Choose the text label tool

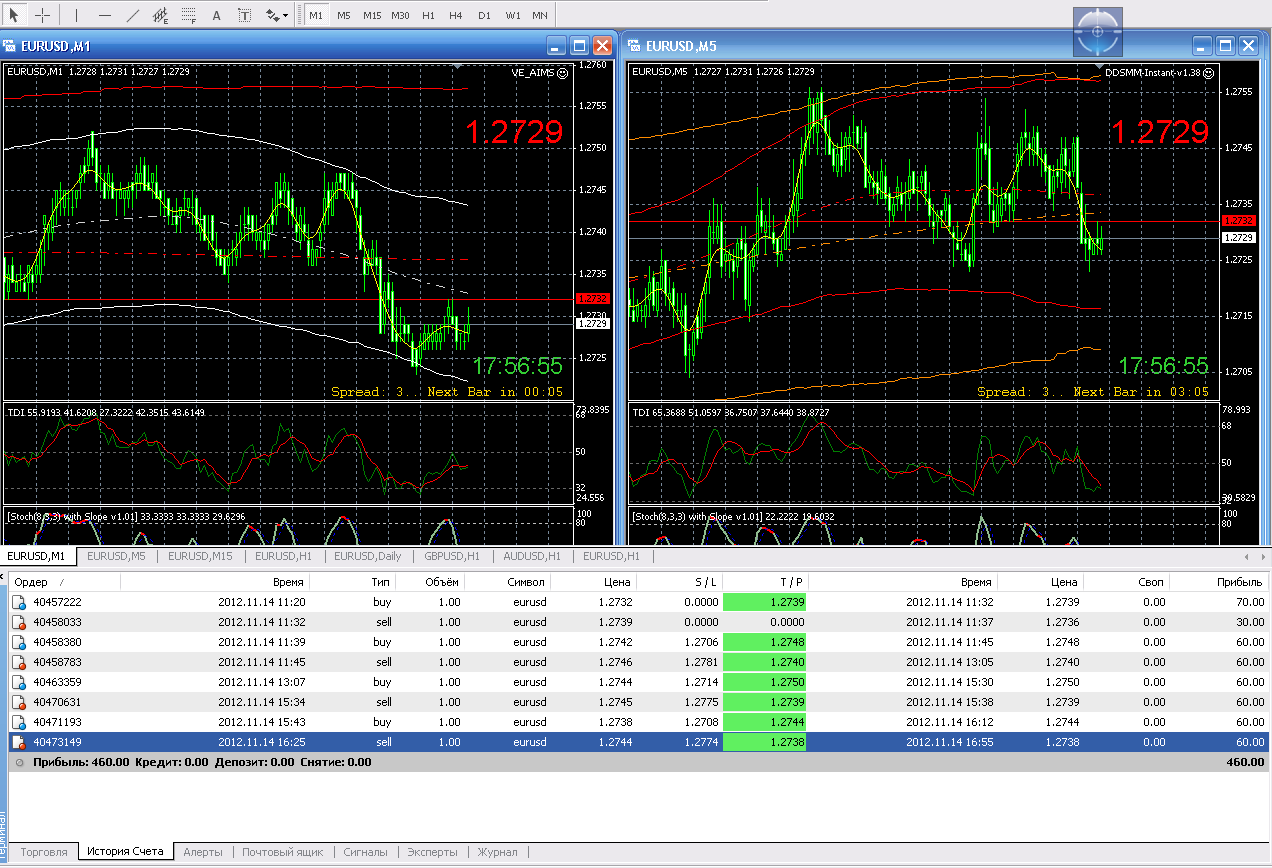pos(245,15)
